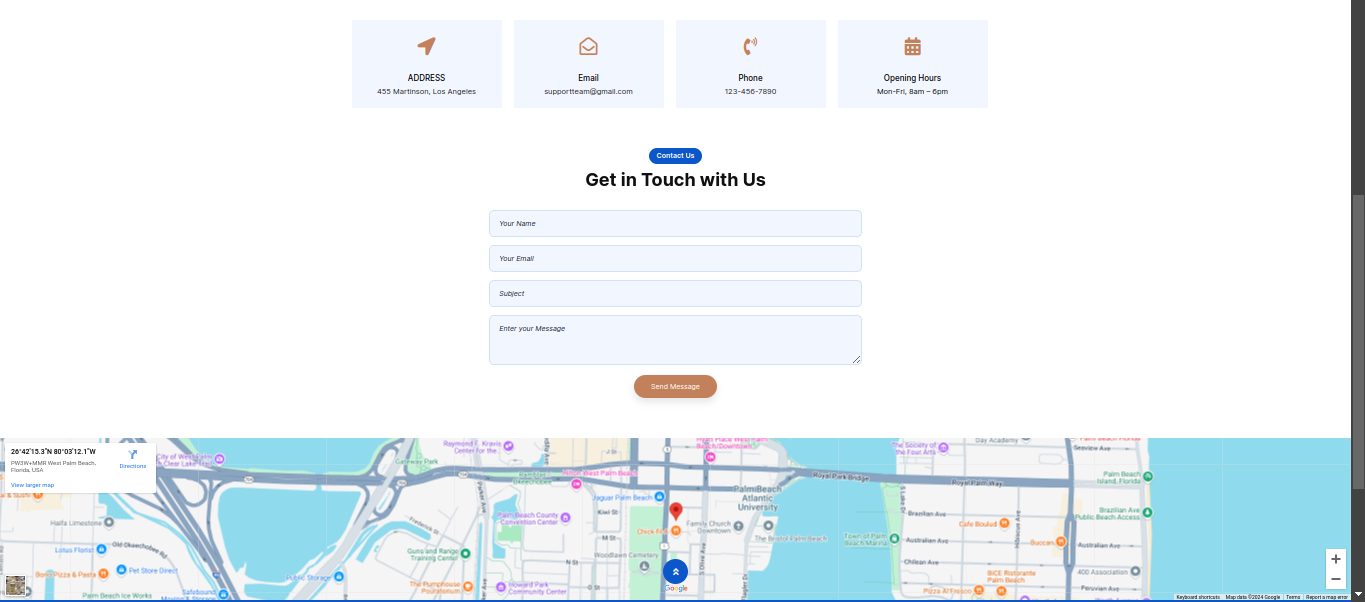Screen dimensions: 1365x602
Task: Select Raymond F. Kravis Center marker
Action: (x=508, y=446)
